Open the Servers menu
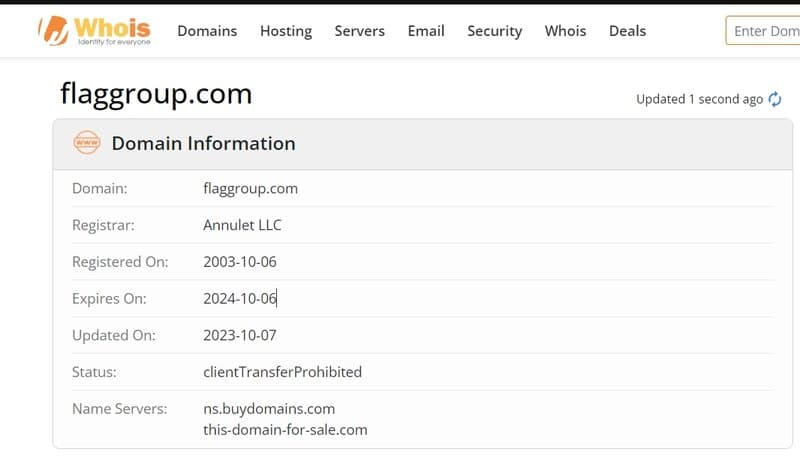 point(360,31)
